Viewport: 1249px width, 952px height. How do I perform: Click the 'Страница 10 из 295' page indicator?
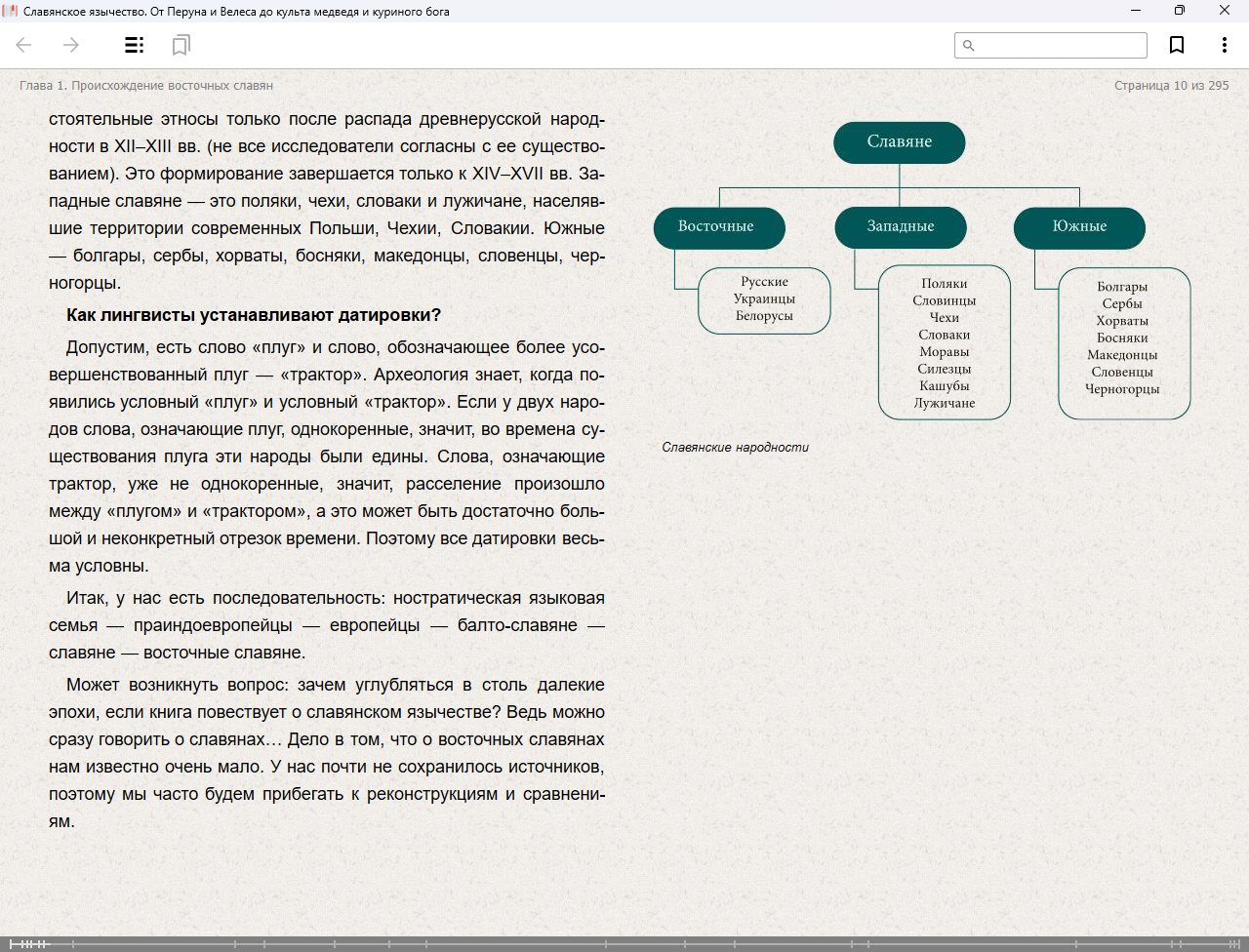(x=1171, y=86)
